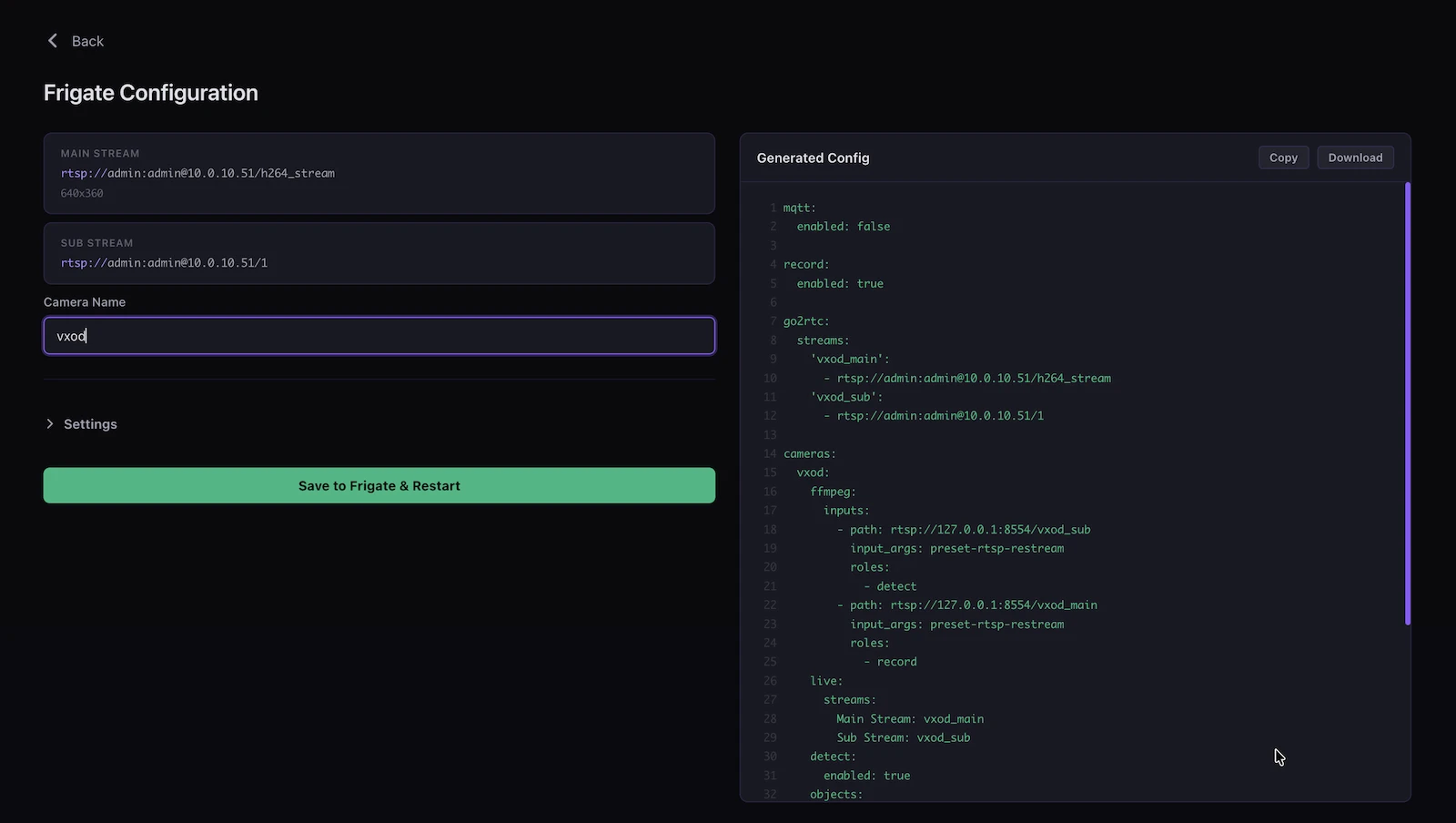Click config line 12 rtsp 10.0.10.51/1
The width and height of the screenshot is (1456, 823).
(934, 415)
